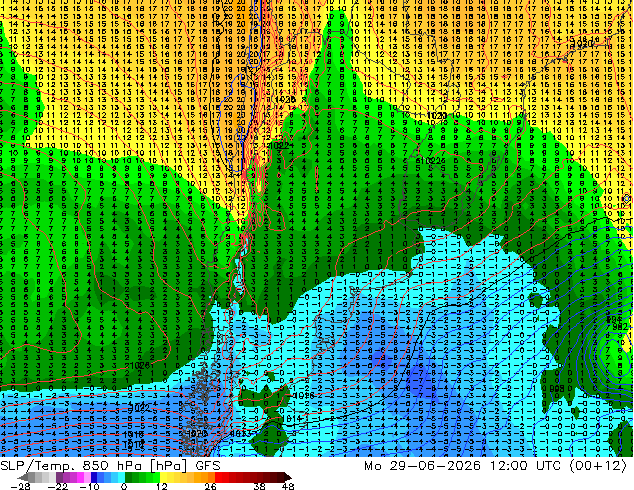This screenshot has width=634, height=490.
Task: Click the 38 value under the color scale
Action: (260, 486)
